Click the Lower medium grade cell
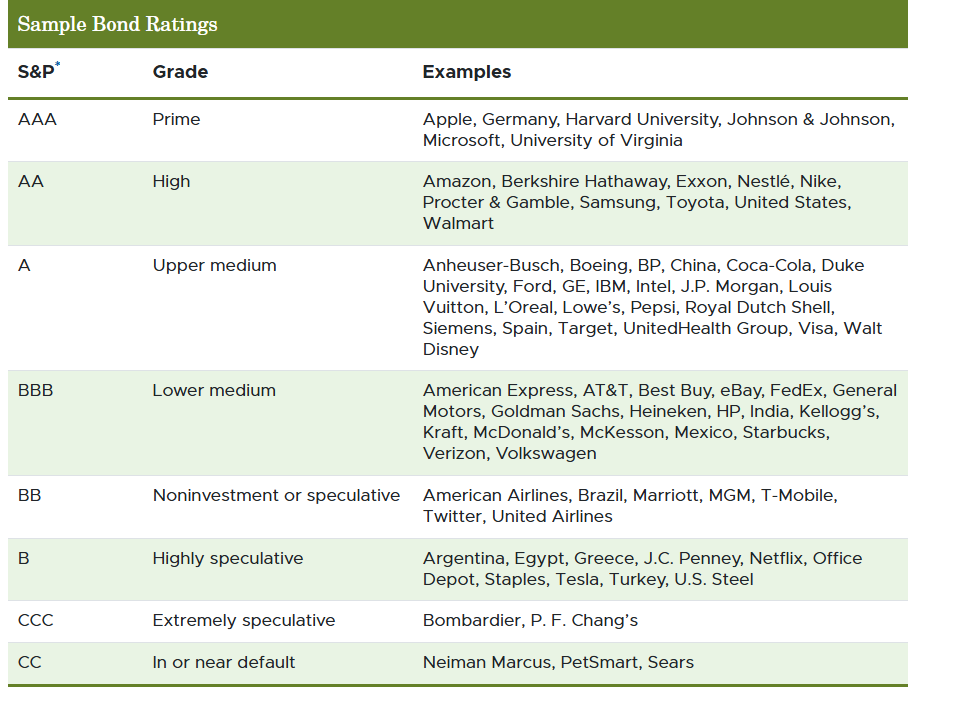 tap(213, 390)
